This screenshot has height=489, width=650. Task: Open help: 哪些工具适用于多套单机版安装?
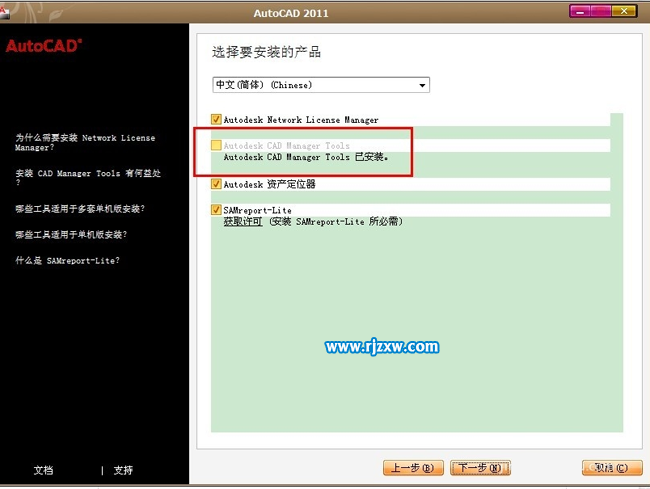[x=80, y=208]
